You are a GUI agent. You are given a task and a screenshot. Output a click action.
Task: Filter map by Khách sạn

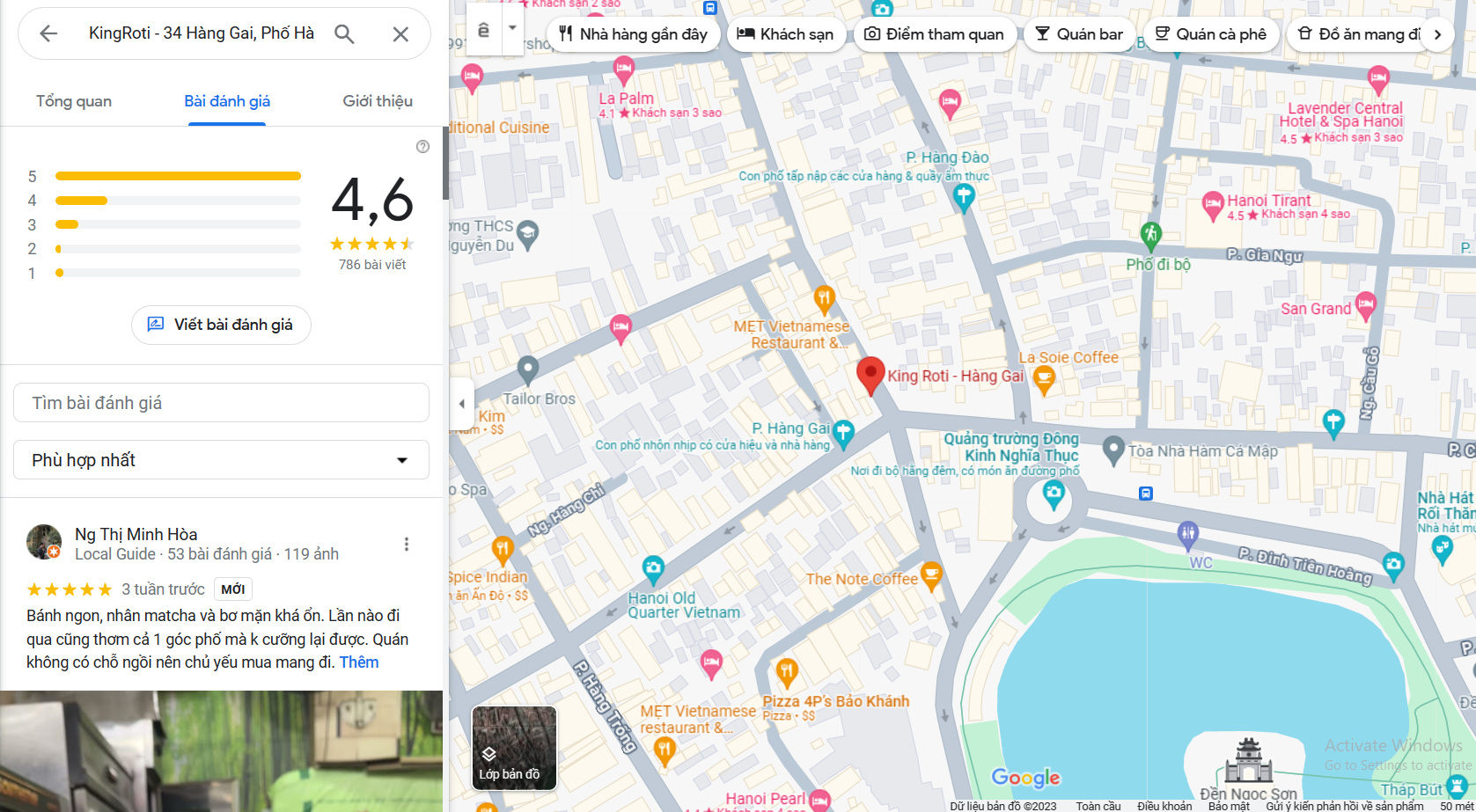tap(785, 34)
